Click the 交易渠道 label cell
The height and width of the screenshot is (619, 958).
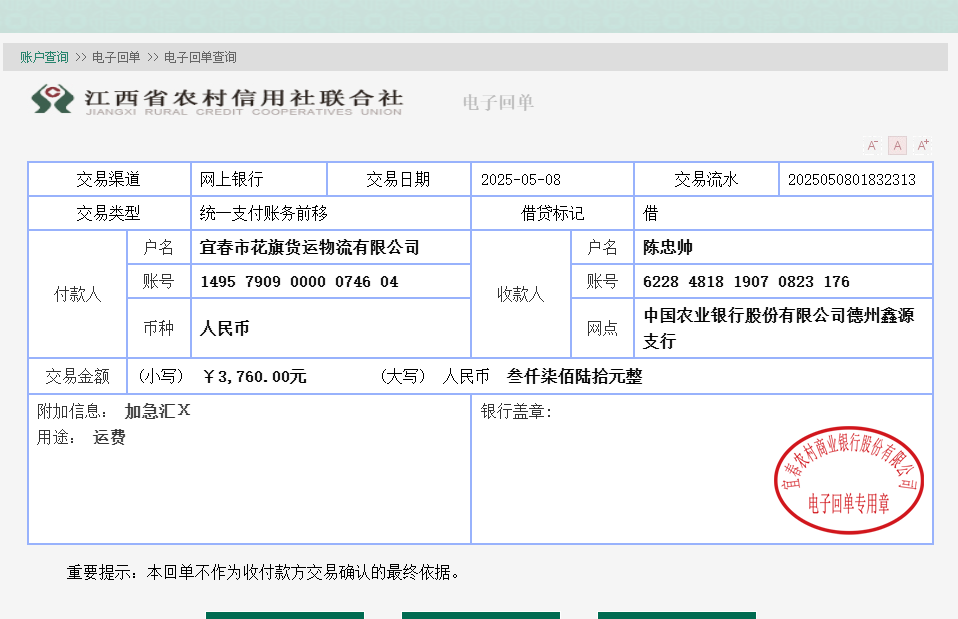[x=109, y=180]
